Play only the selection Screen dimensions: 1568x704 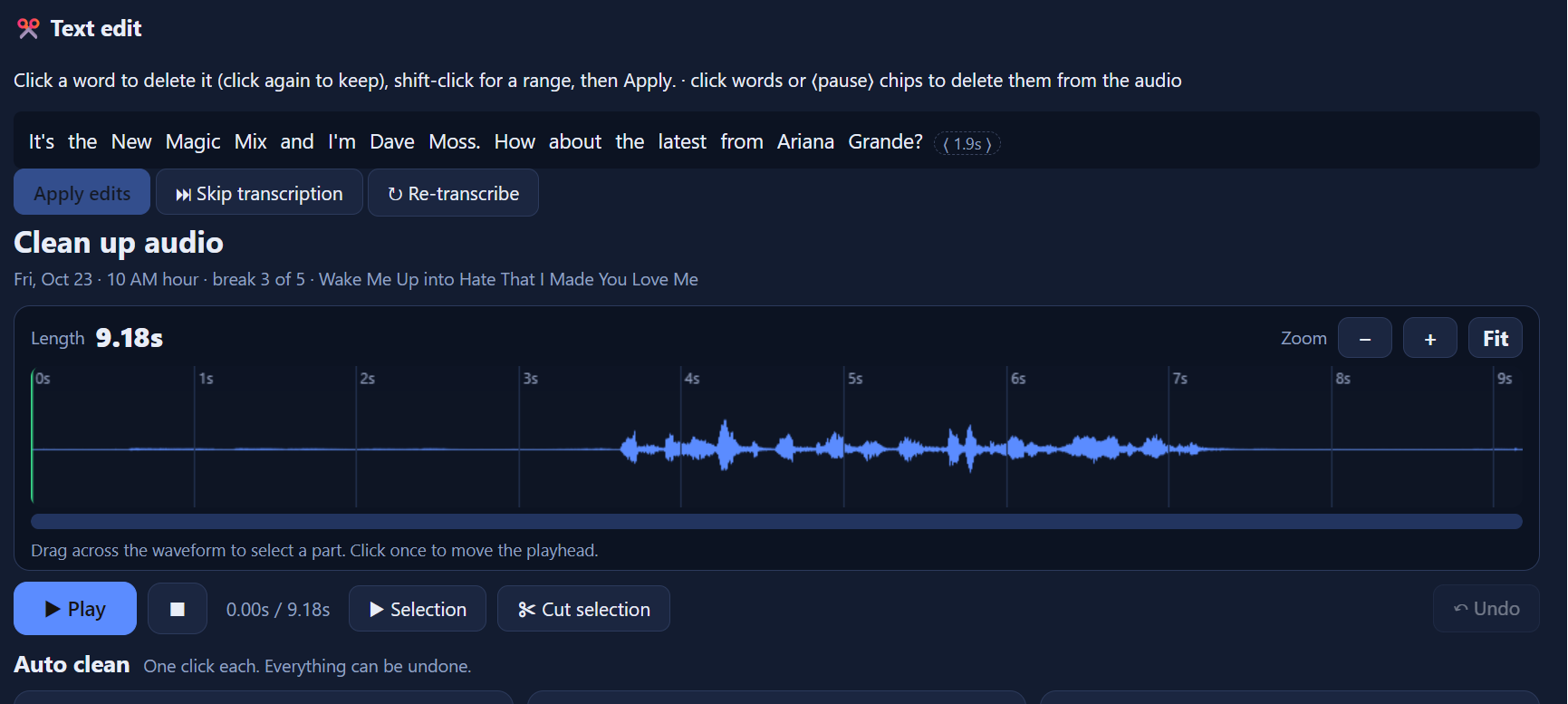(x=418, y=609)
